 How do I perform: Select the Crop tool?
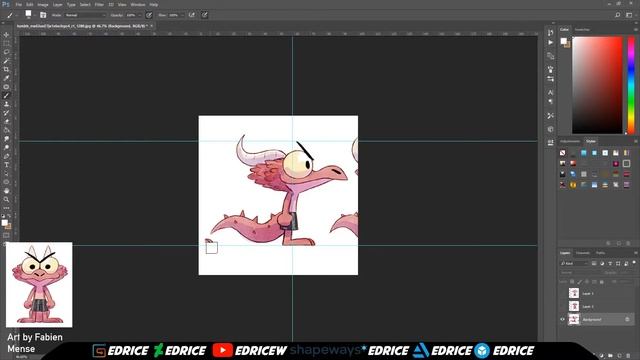tap(6, 69)
